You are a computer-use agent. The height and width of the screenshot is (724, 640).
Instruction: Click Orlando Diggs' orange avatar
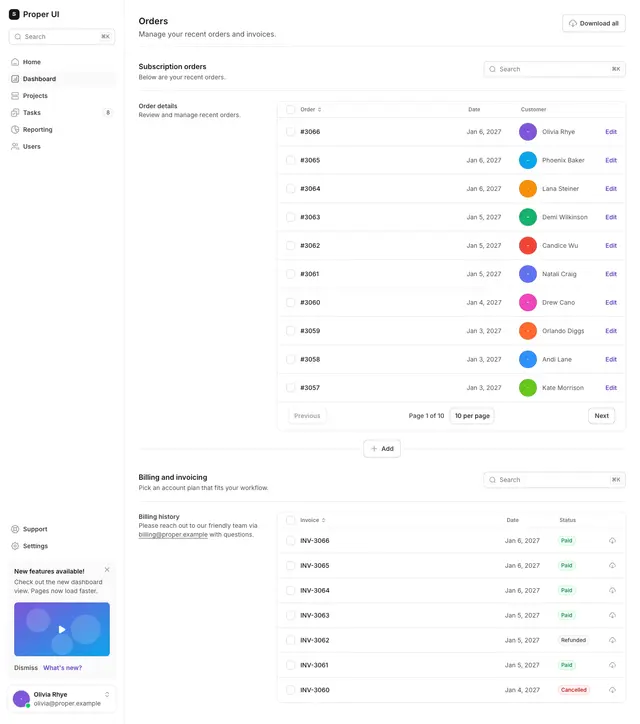(528, 331)
